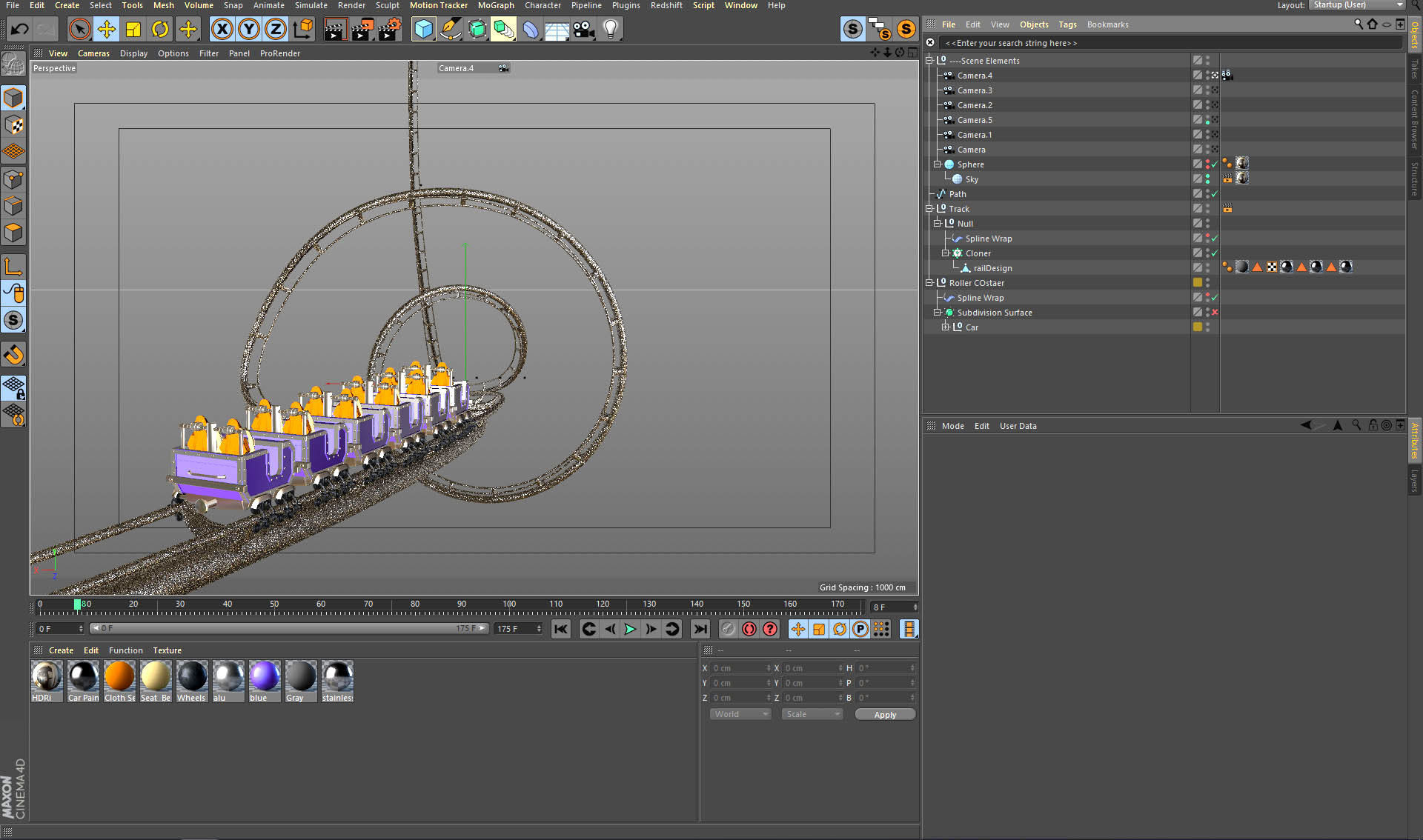Go to start of timeline
The width and height of the screenshot is (1423, 840).
click(x=561, y=629)
